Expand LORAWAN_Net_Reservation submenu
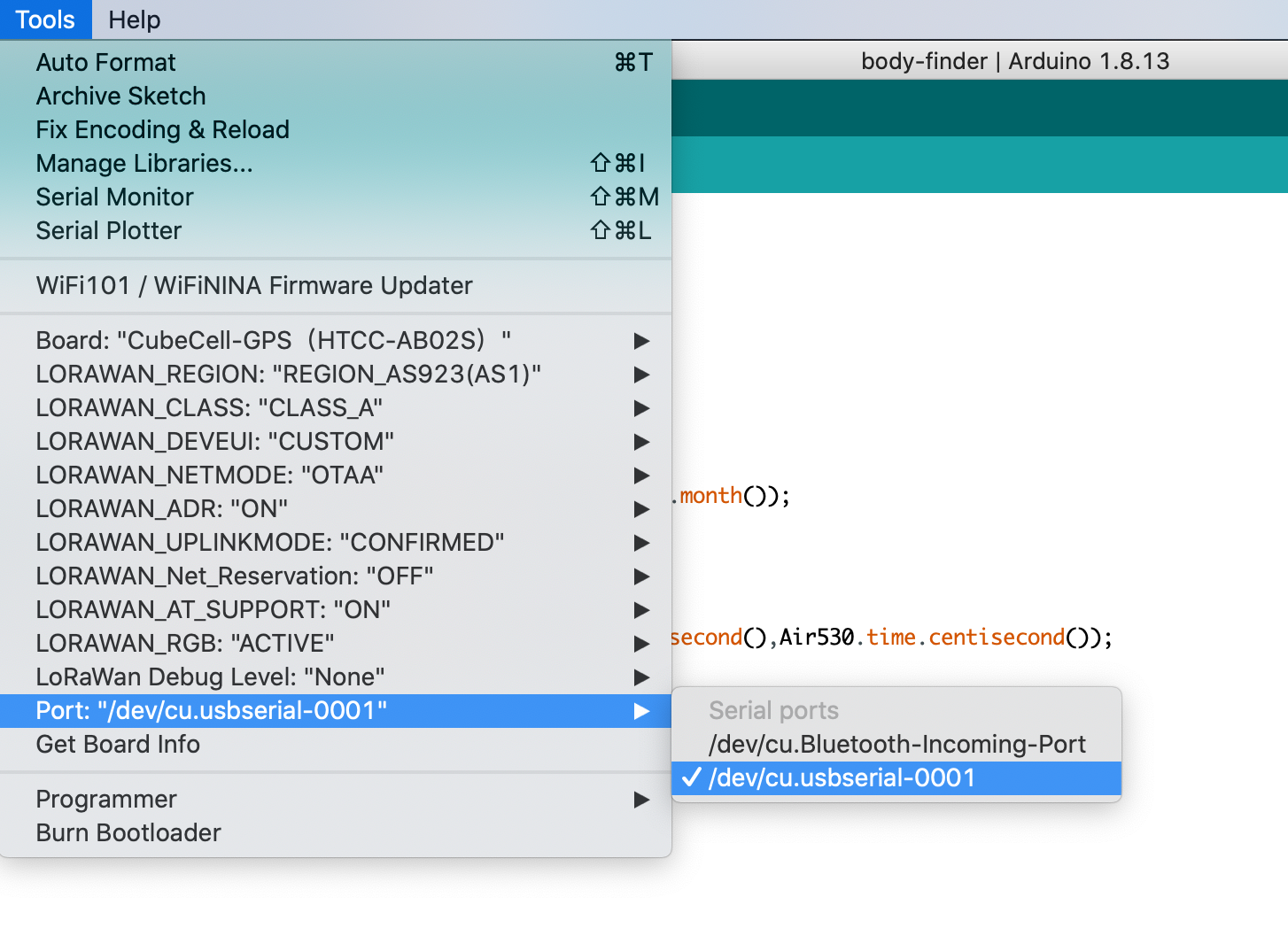 [x=336, y=576]
